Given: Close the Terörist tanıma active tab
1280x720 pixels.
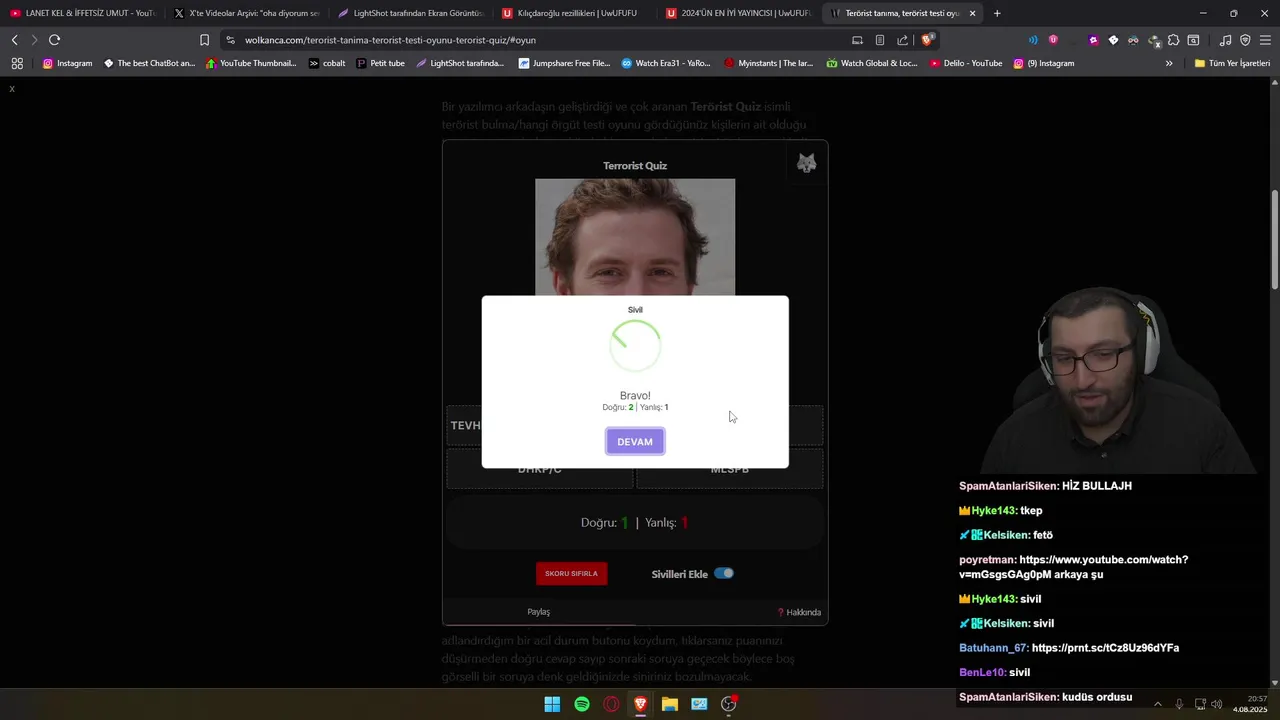Looking at the screenshot, I should tap(972, 13).
